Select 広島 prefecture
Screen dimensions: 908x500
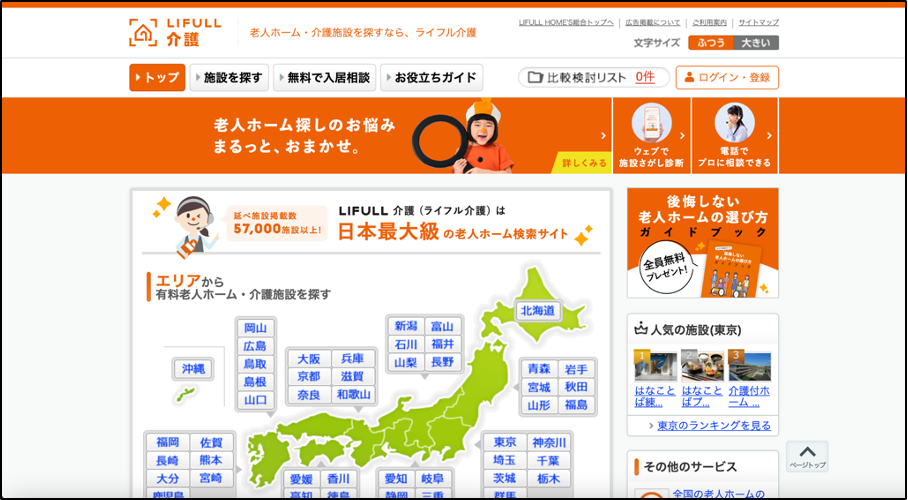255,346
